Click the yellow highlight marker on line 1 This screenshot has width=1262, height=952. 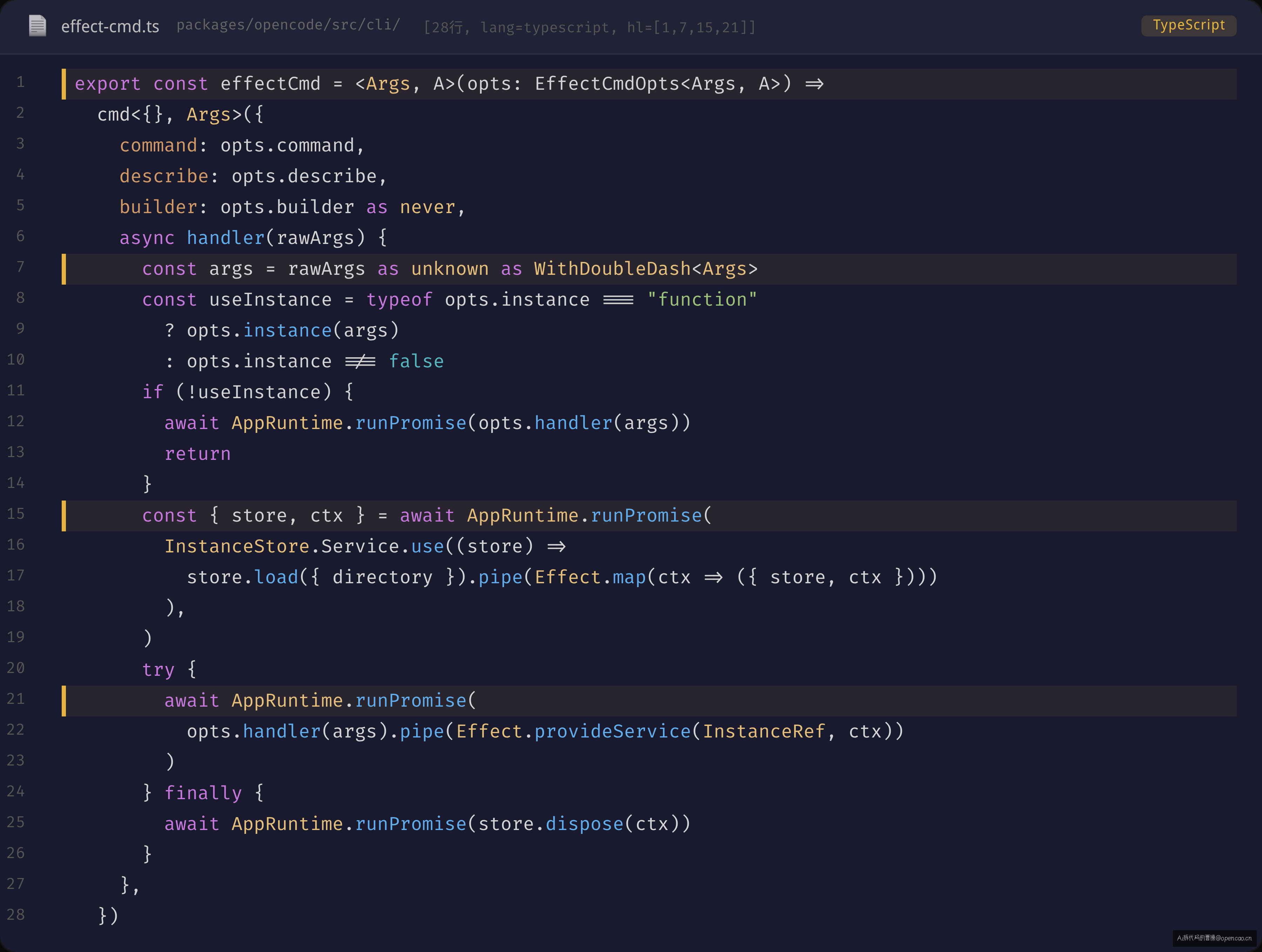point(64,84)
